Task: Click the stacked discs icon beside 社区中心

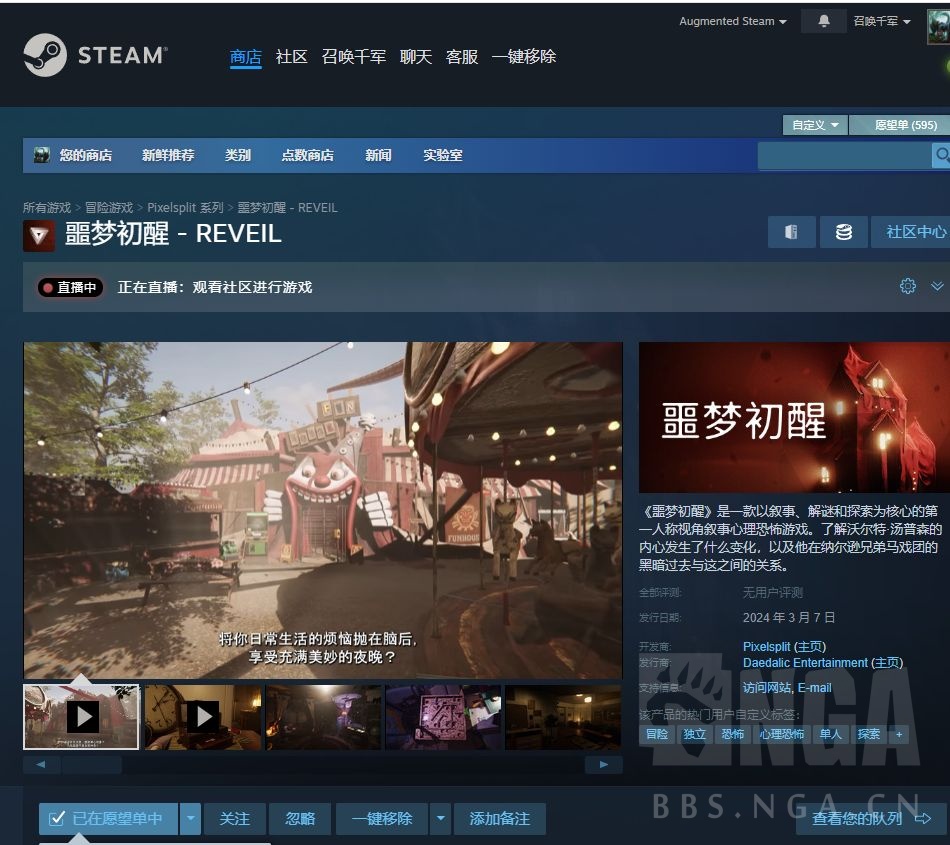Action: [843, 231]
